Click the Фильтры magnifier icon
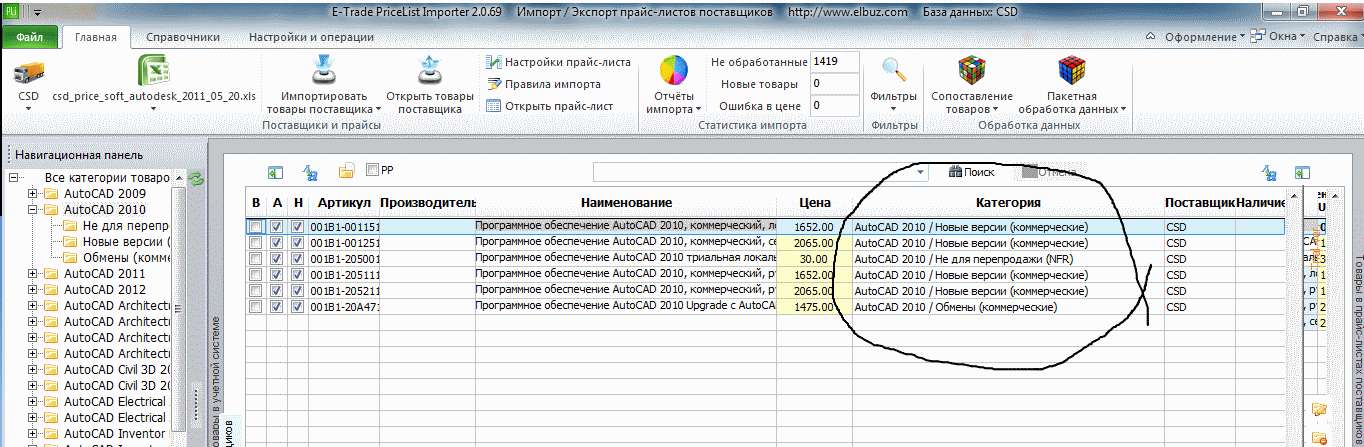The height and width of the screenshot is (447, 1364). [894, 70]
